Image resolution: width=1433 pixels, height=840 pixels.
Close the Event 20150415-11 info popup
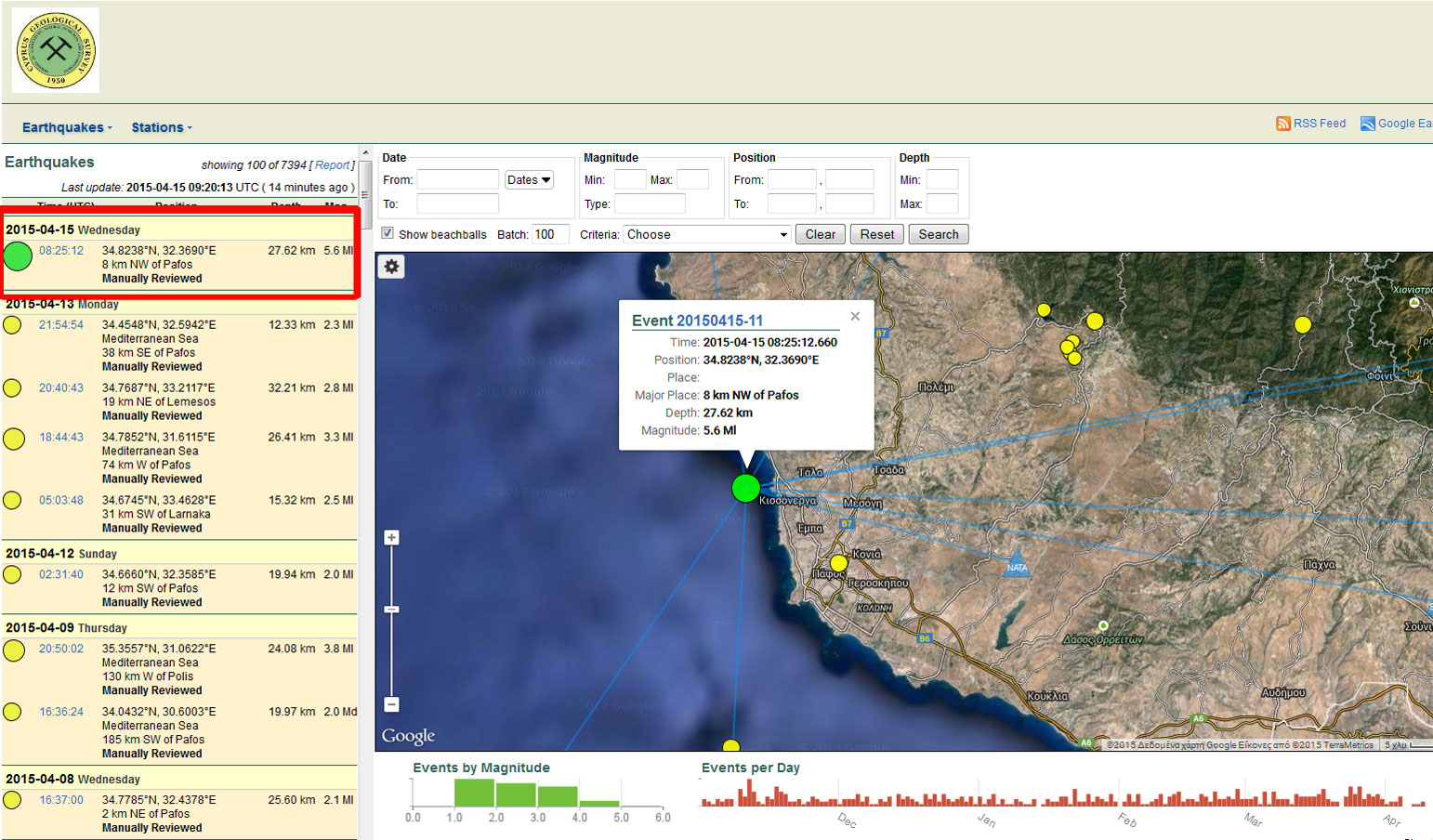coord(855,317)
